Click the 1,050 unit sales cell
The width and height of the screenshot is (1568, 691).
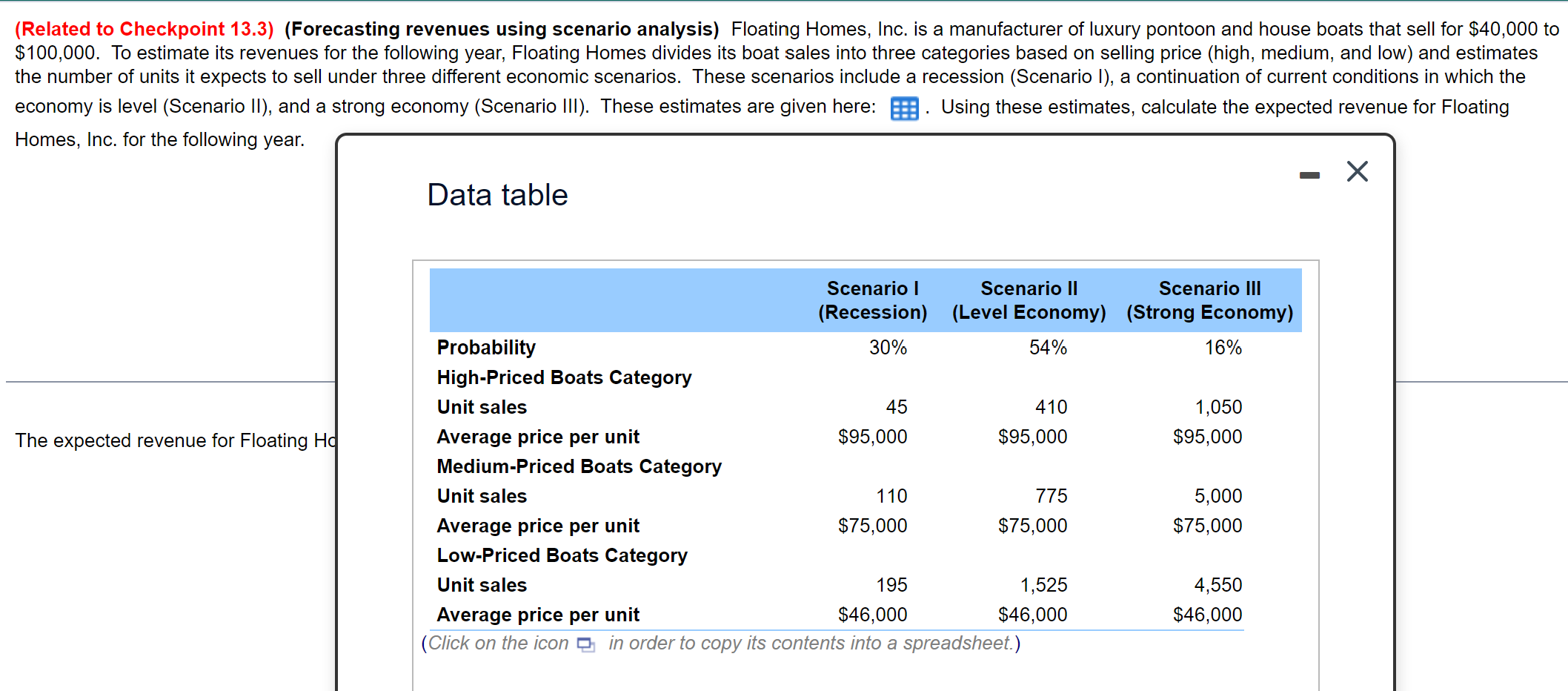(1218, 407)
